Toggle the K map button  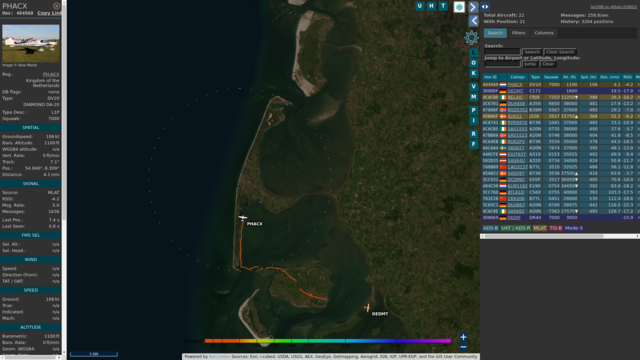(x=473, y=73)
